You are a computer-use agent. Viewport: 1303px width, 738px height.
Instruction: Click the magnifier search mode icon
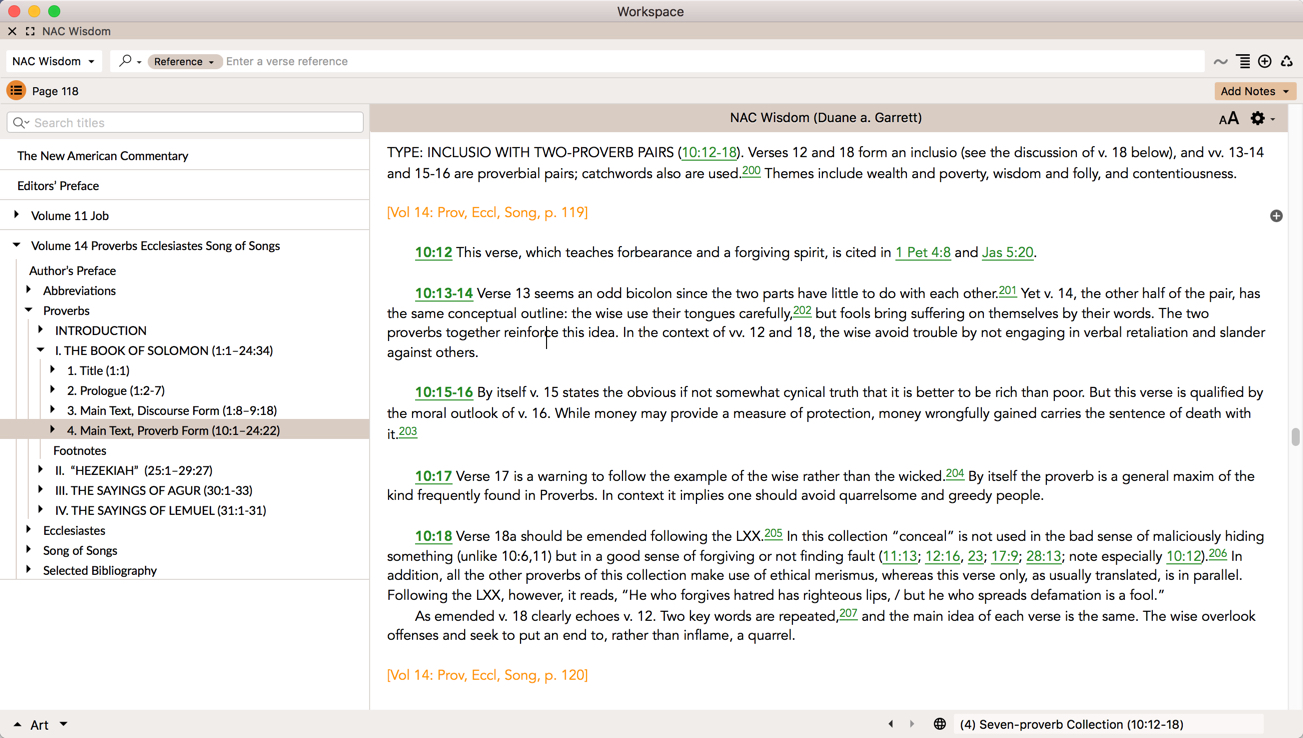point(126,62)
